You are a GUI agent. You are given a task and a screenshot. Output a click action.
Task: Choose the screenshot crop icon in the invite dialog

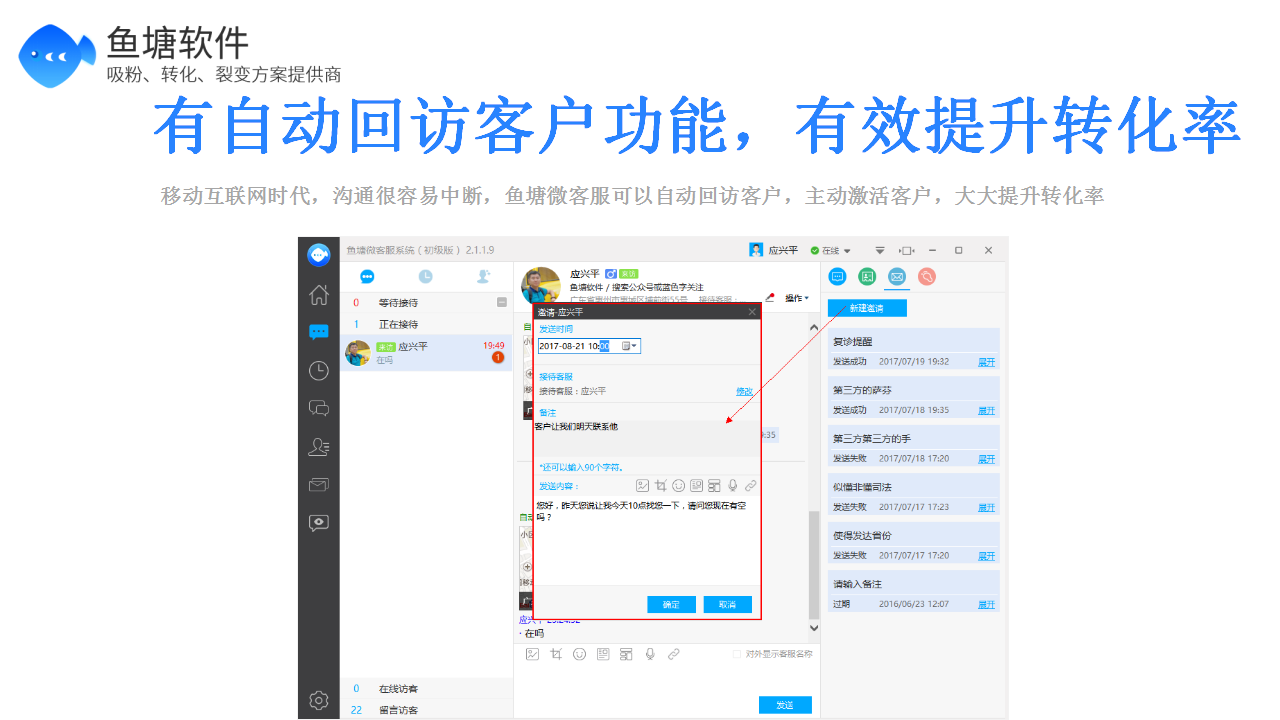click(660, 486)
